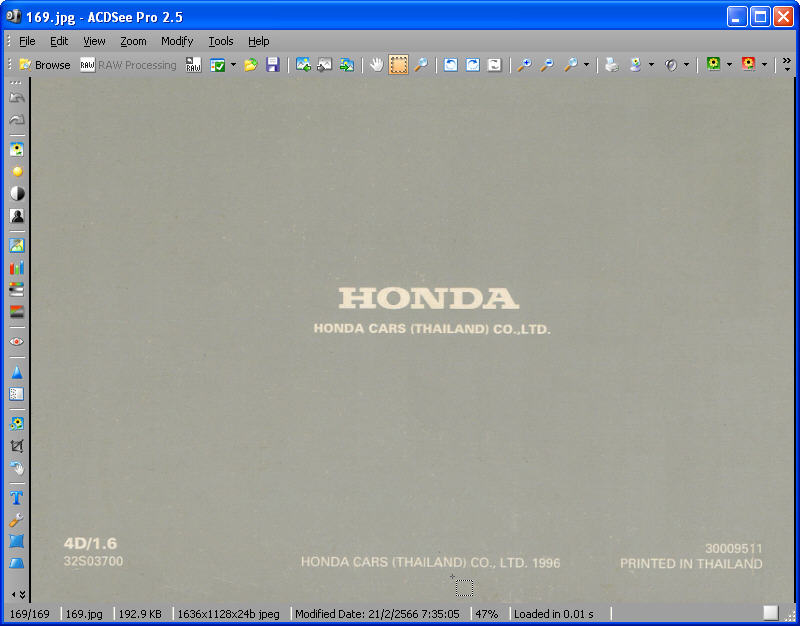Click the user and globe share icon
This screenshot has height=626, width=800.
636,65
